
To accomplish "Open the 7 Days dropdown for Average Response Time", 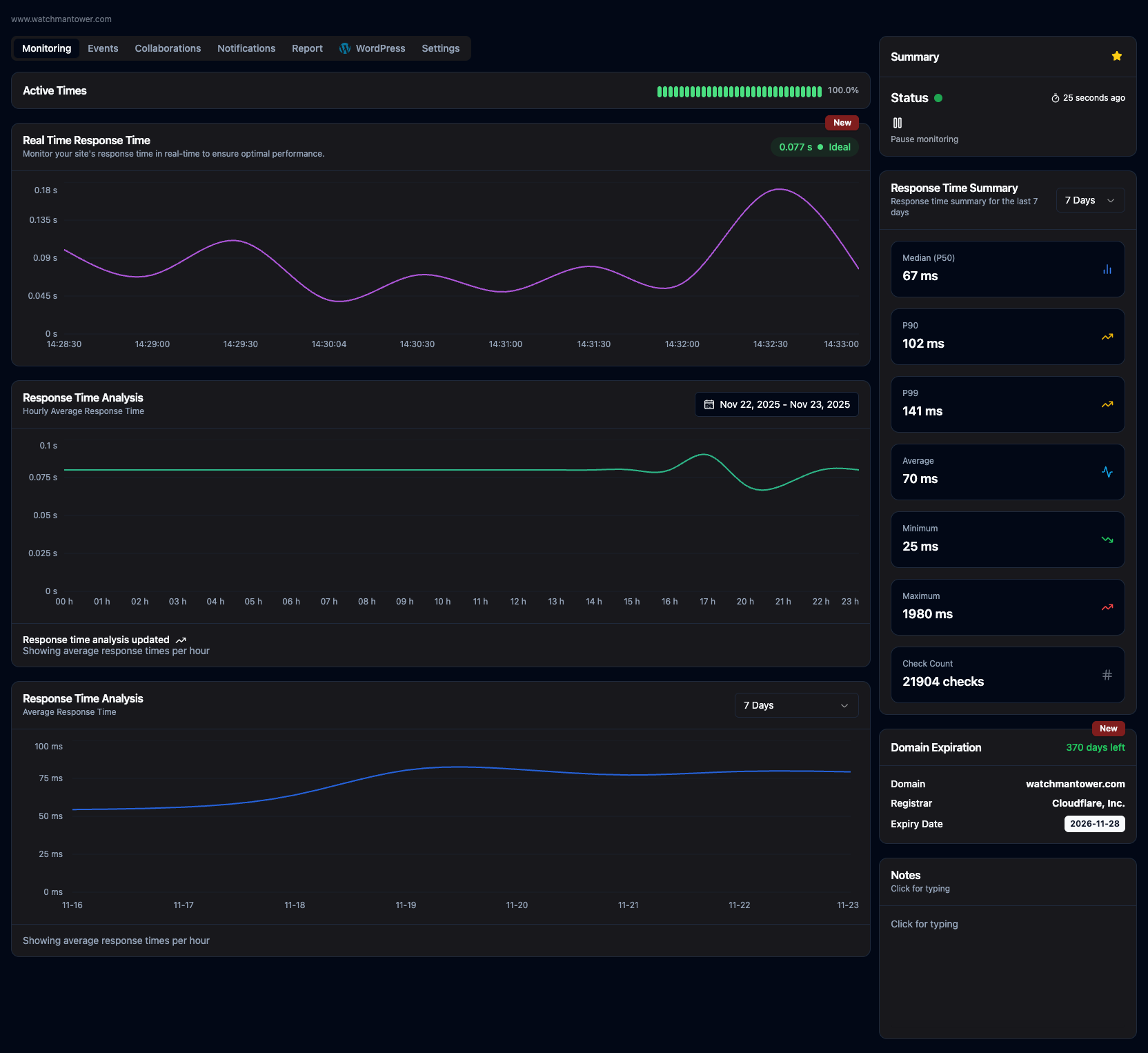I will click(796, 705).
